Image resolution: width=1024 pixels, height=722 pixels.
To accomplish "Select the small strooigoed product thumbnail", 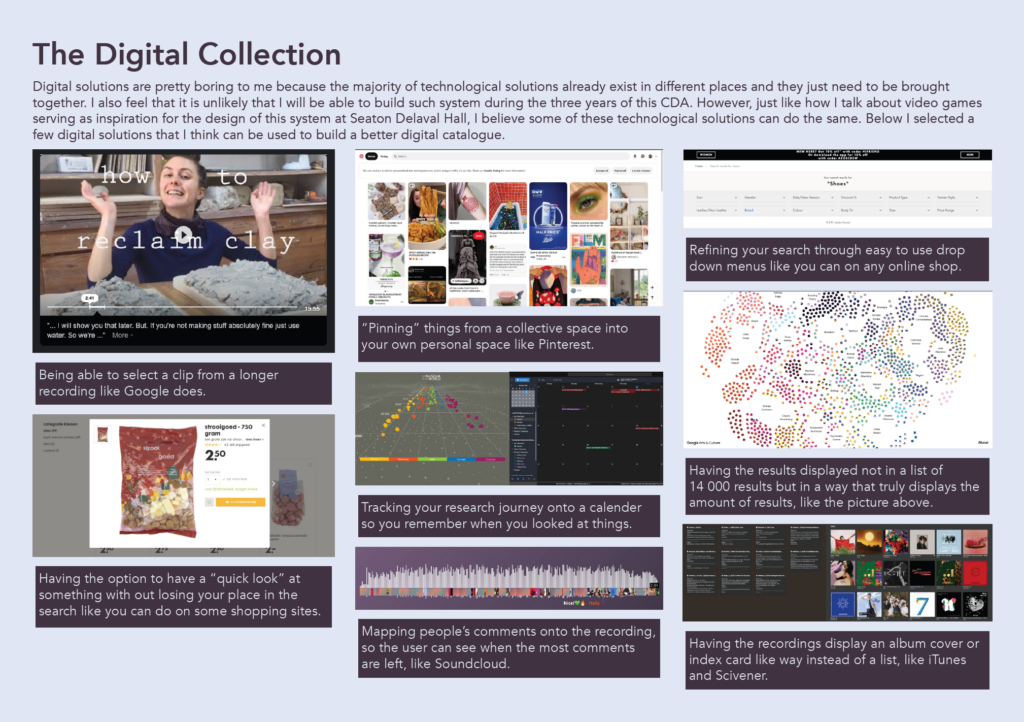I will (x=103, y=434).
